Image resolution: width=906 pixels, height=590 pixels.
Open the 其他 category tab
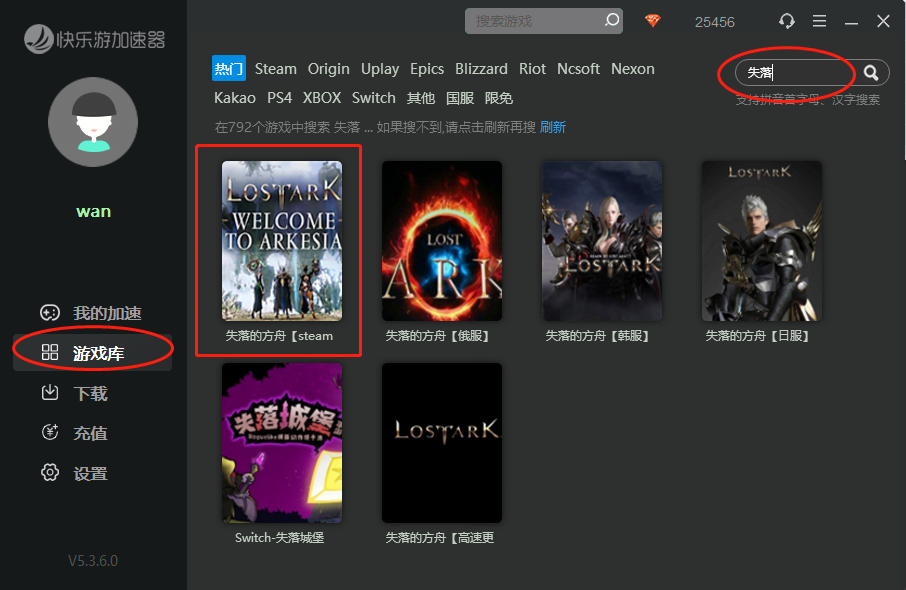click(421, 98)
